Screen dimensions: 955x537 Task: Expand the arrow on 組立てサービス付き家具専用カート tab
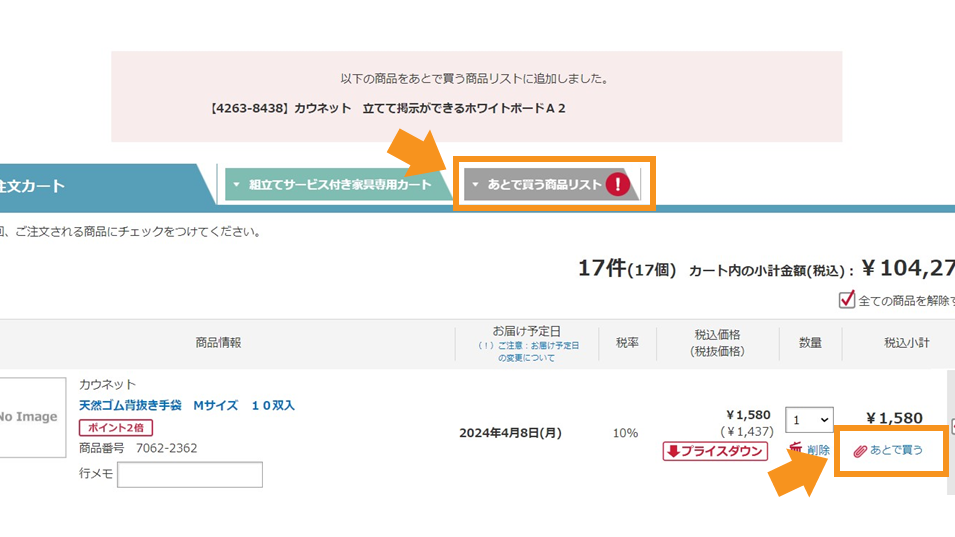237,185
